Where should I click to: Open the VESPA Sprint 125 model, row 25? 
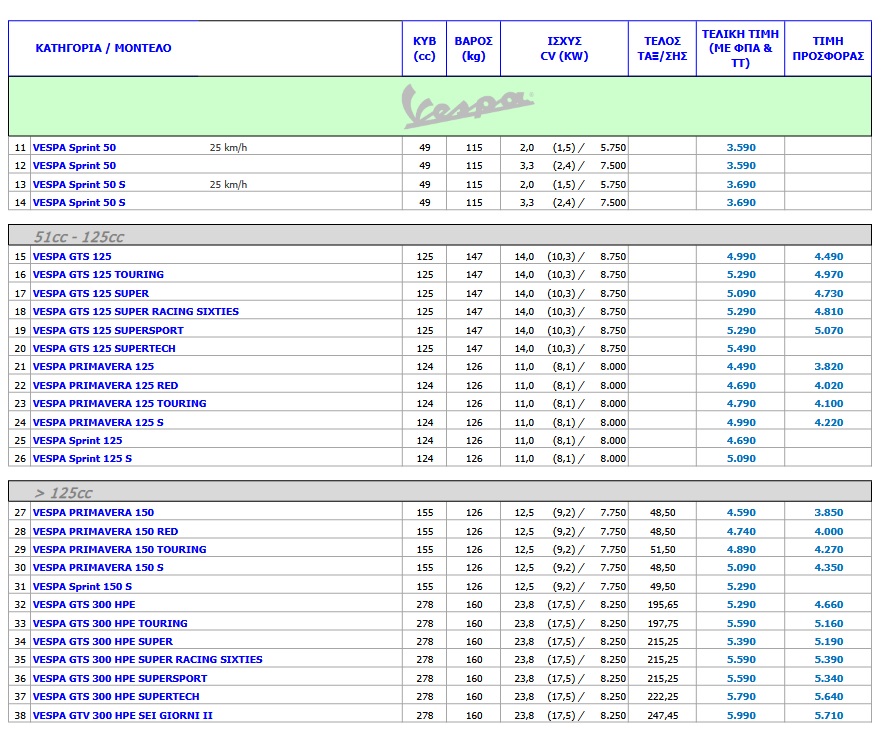[78, 441]
